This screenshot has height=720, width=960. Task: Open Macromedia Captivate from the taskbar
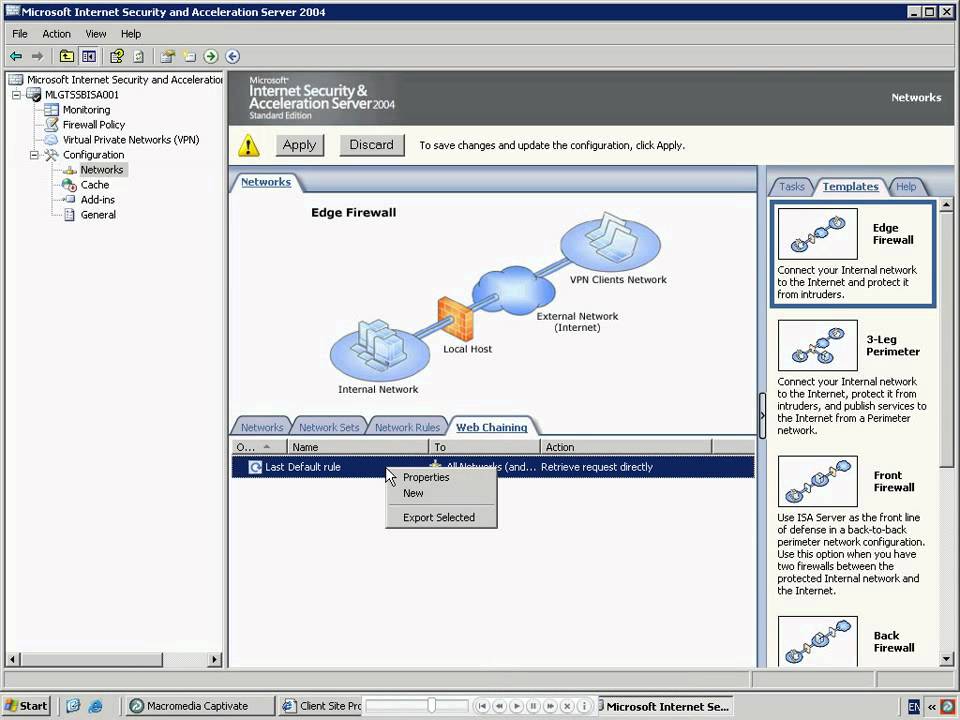pos(198,706)
